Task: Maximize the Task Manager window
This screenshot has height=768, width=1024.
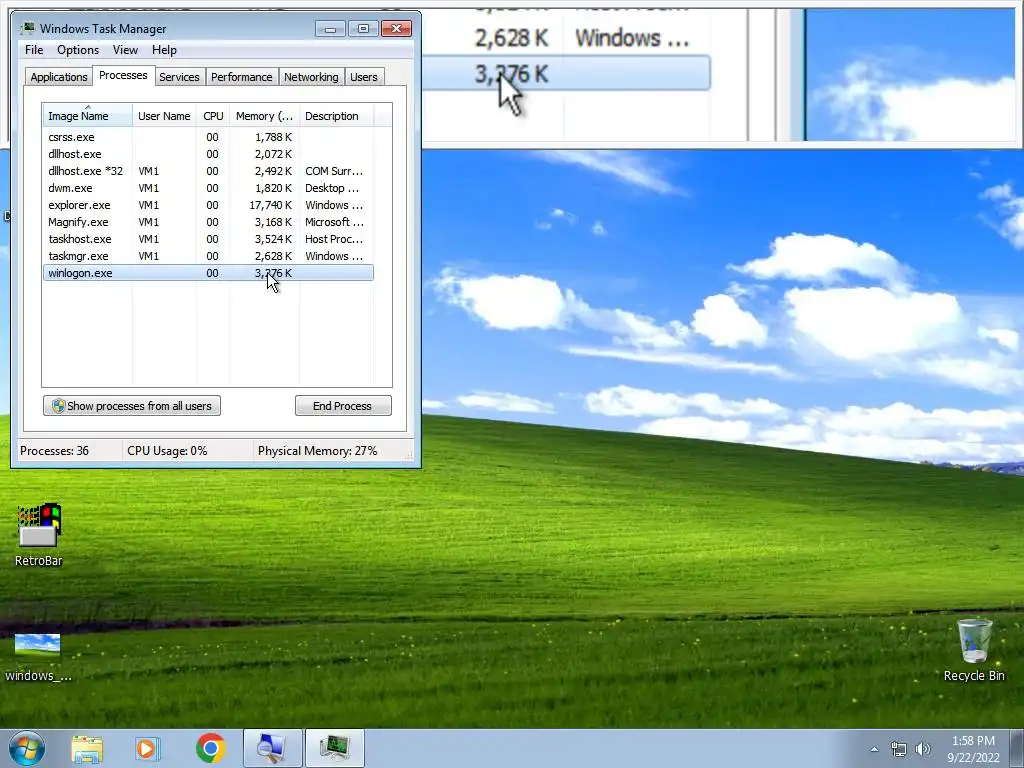Action: tap(363, 29)
